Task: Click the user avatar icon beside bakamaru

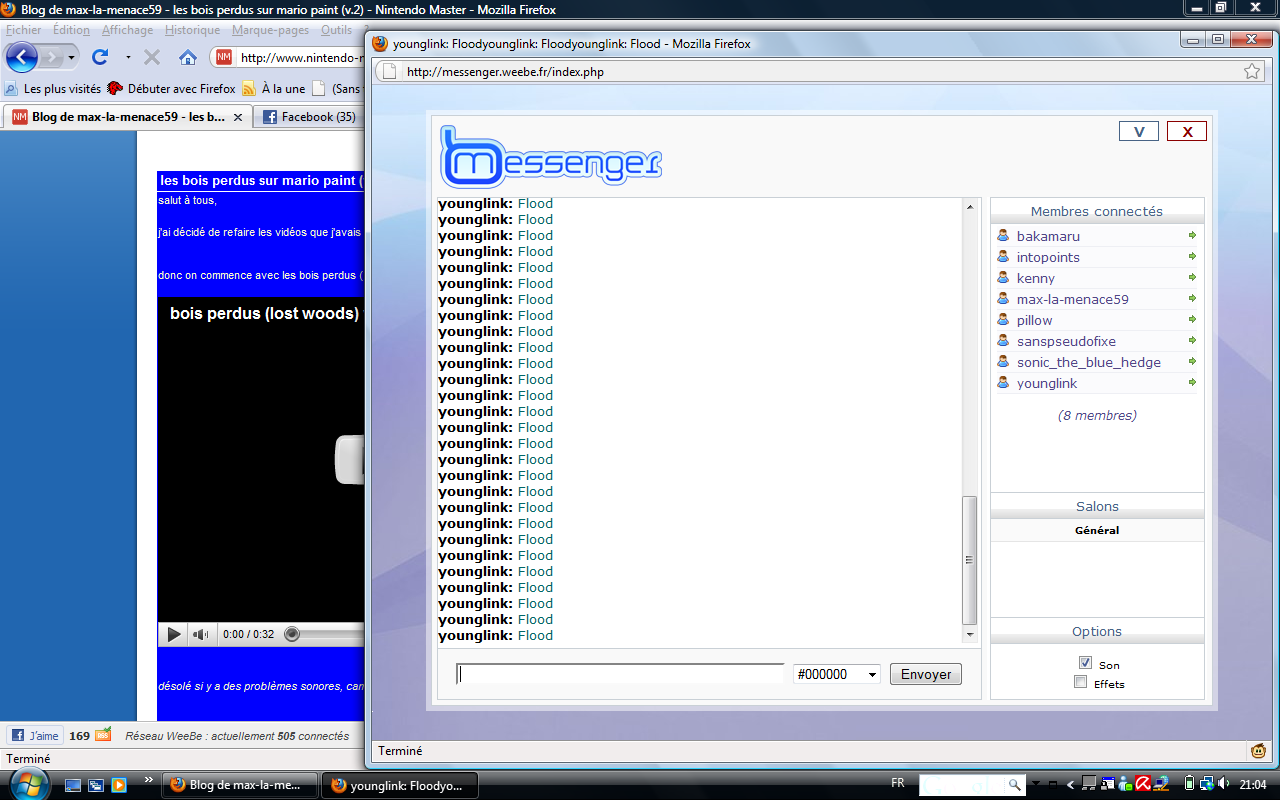Action: pyautogui.click(x=1003, y=236)
